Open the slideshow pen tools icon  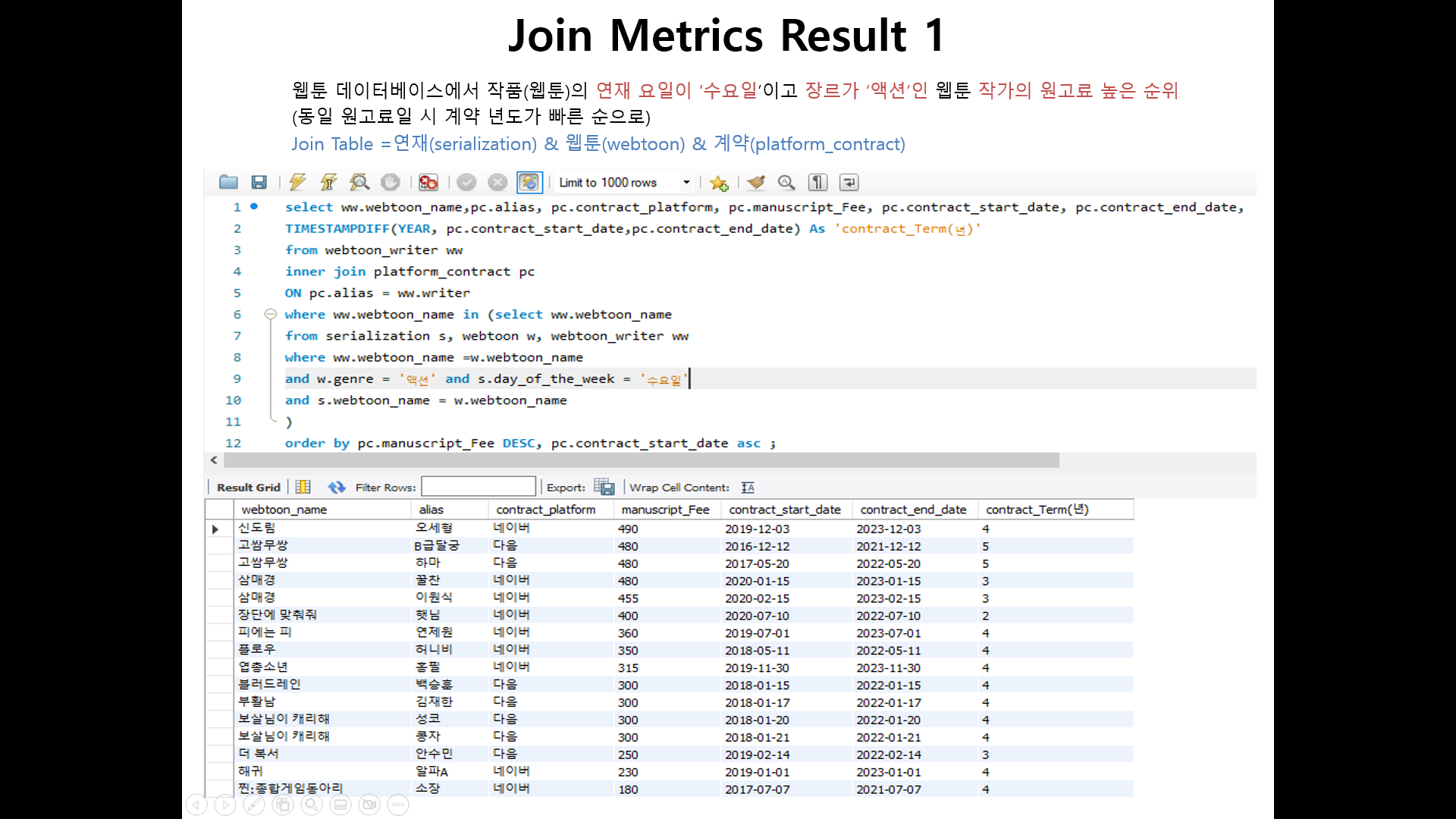click(x=254, y=805)
